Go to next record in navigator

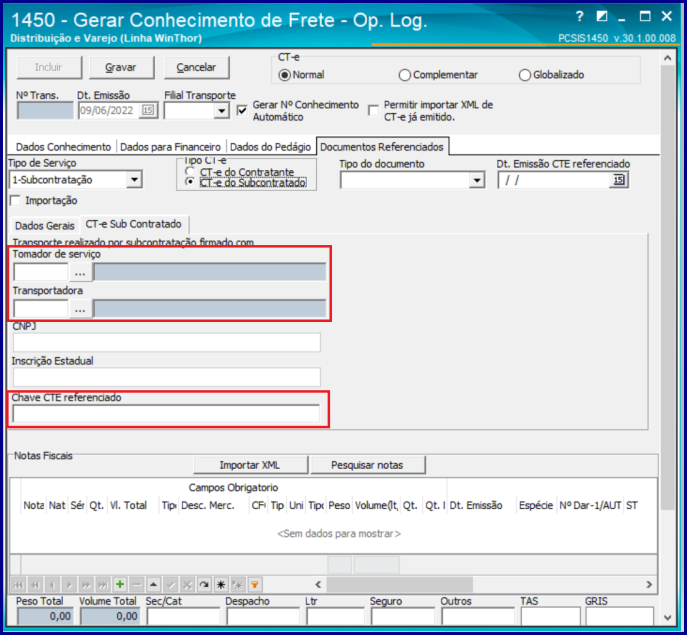point(69,584)
